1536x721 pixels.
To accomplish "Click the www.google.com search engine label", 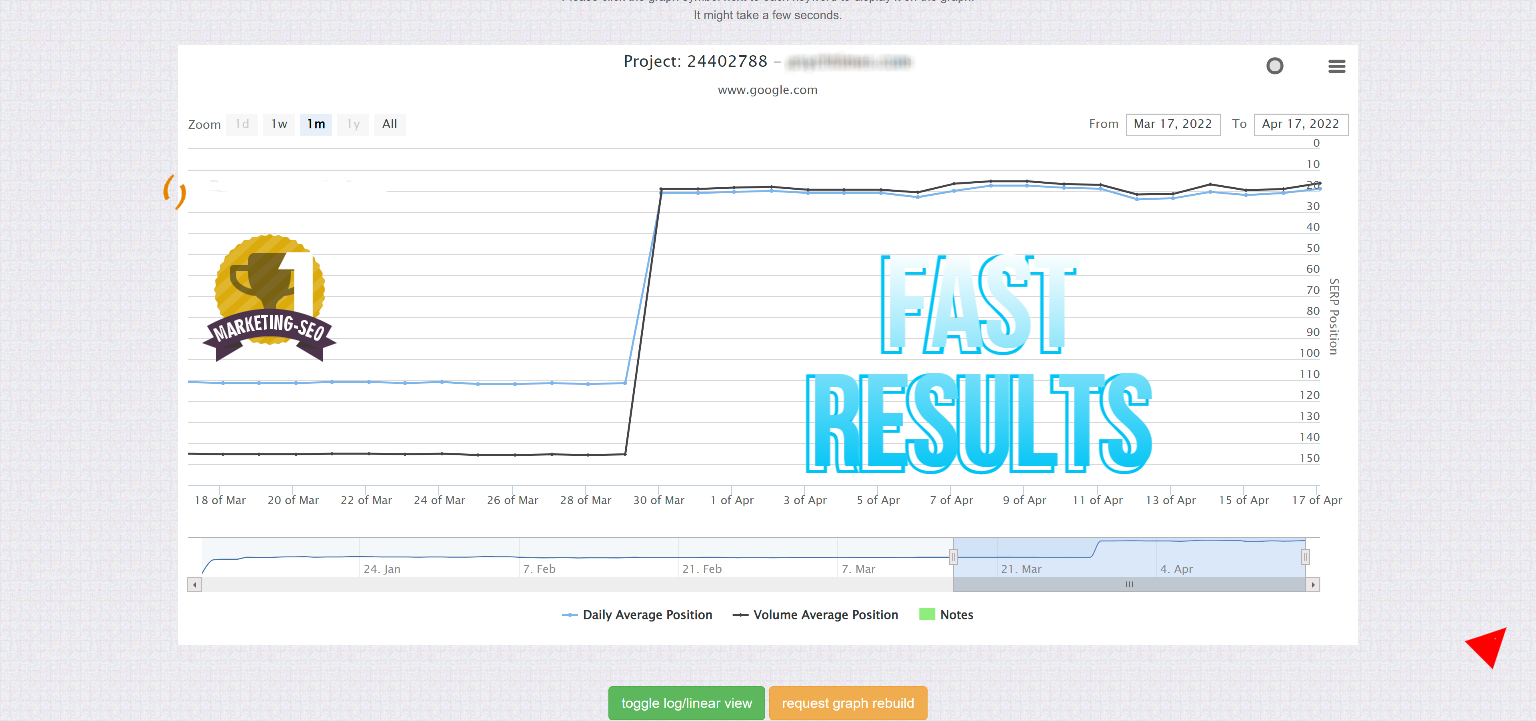I will [768, 89].
